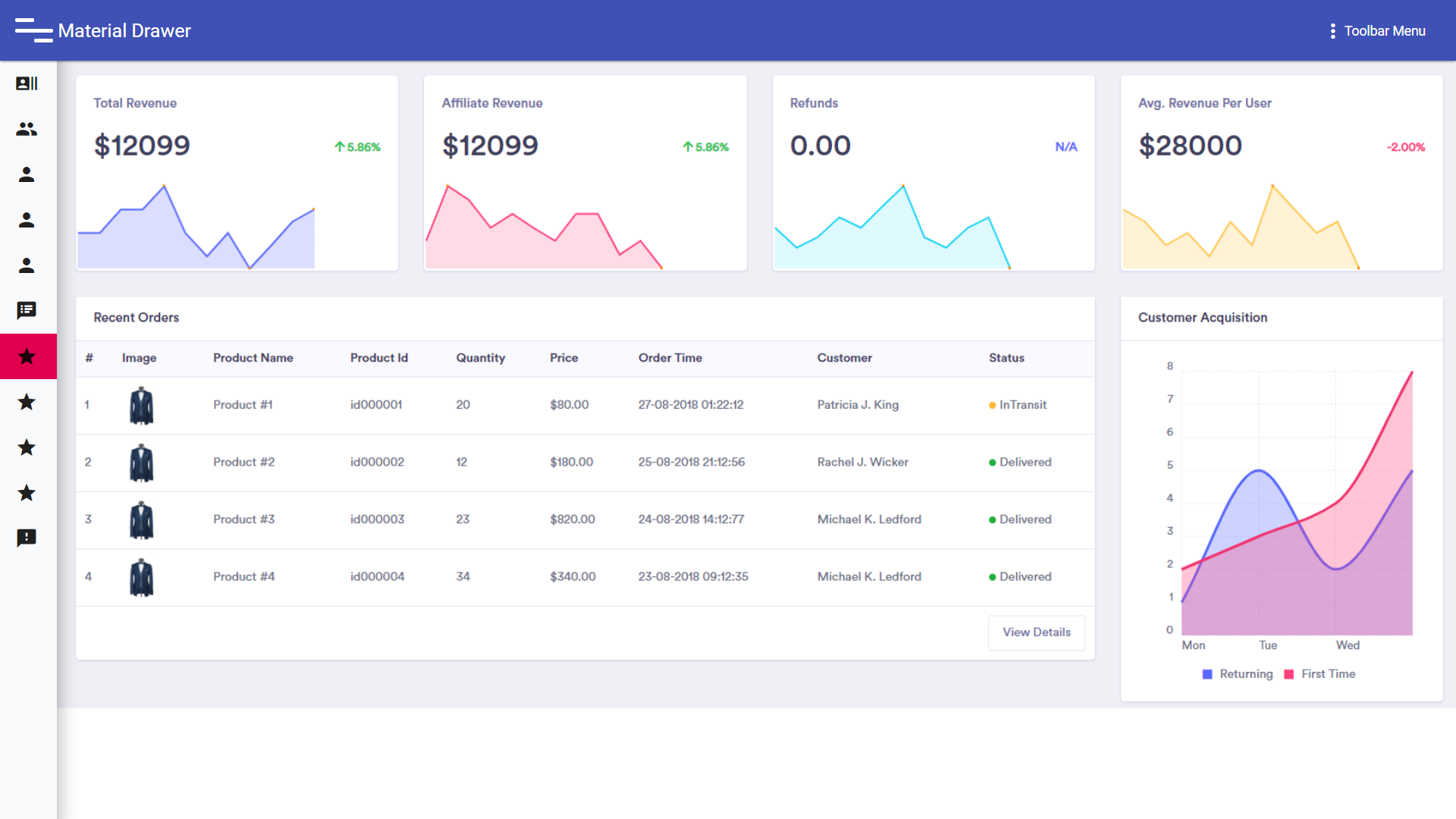Select the highlighted pink star item
This screenshot has height=819, width=1456.
27,356
